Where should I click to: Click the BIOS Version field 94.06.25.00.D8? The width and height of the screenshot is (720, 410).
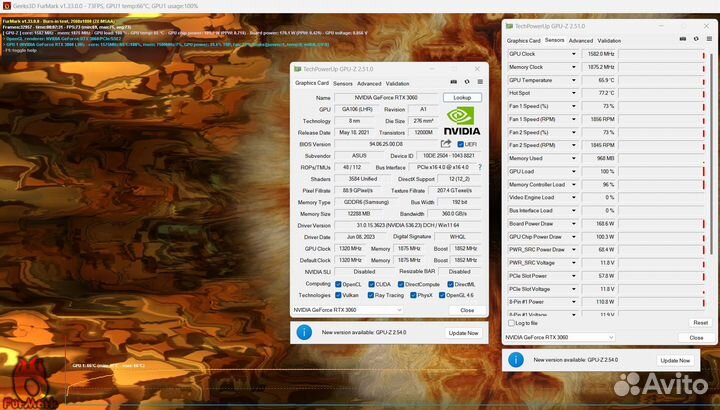pos(386,144)
